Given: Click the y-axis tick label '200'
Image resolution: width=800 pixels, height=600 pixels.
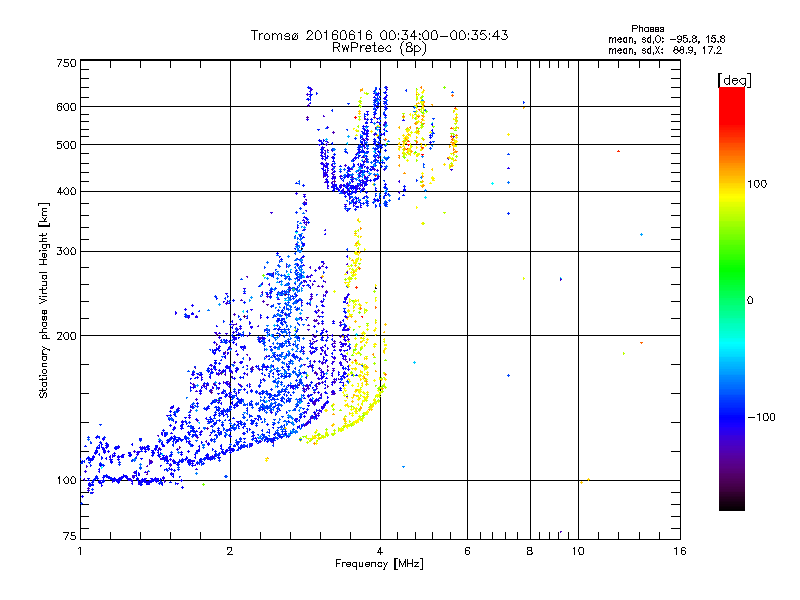Looking at the screenshot, I should coord(66,336).
